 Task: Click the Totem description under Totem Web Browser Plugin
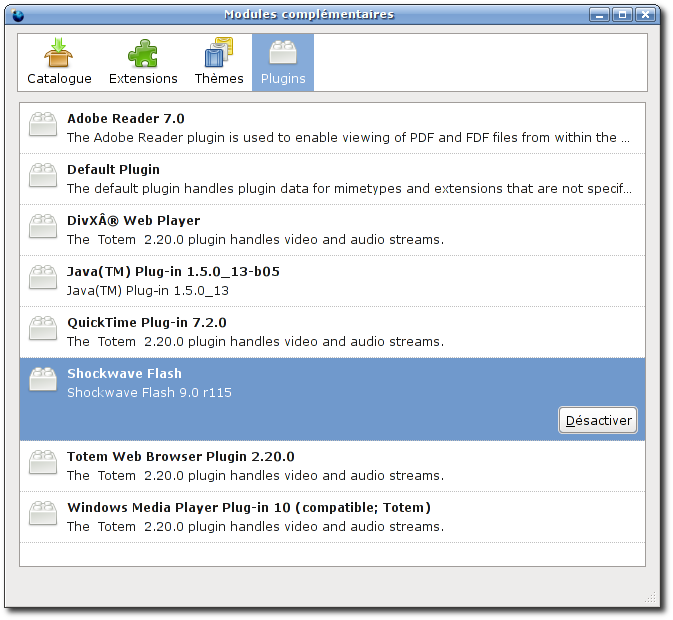255,476
